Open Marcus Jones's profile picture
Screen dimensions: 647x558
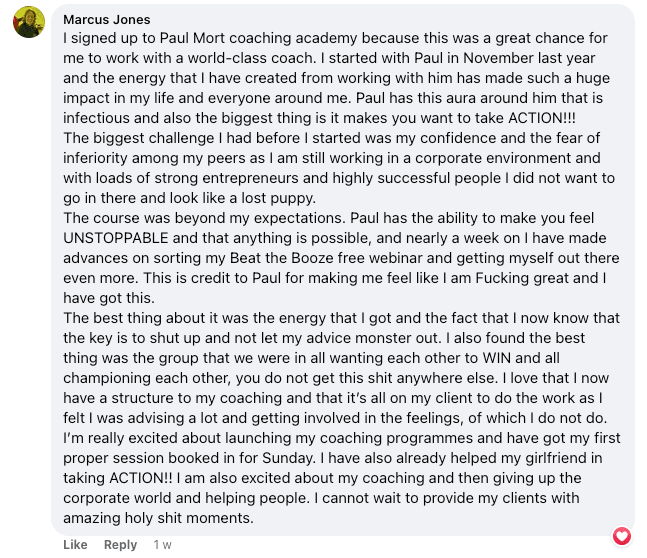(29, 22)
